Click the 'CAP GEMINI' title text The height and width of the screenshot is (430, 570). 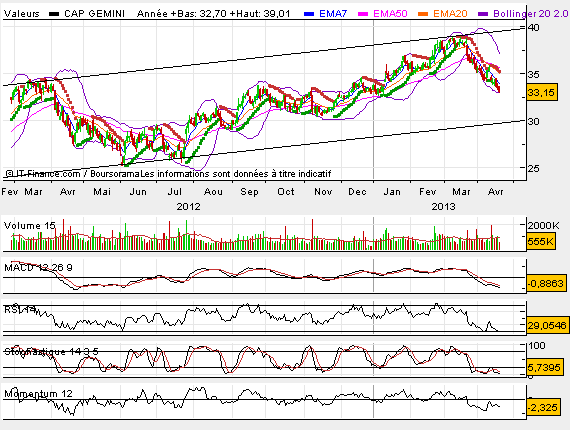coord(95,14)
